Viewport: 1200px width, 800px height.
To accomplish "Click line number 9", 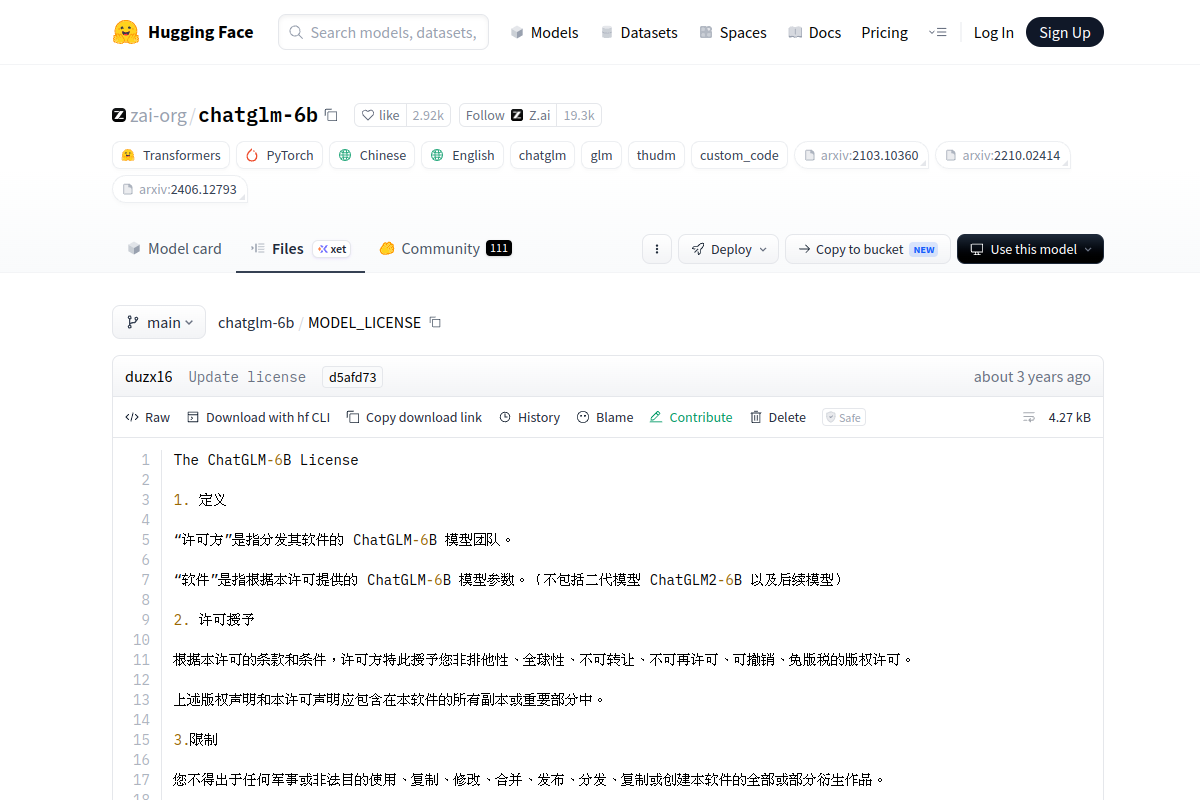I will [145, 620].
